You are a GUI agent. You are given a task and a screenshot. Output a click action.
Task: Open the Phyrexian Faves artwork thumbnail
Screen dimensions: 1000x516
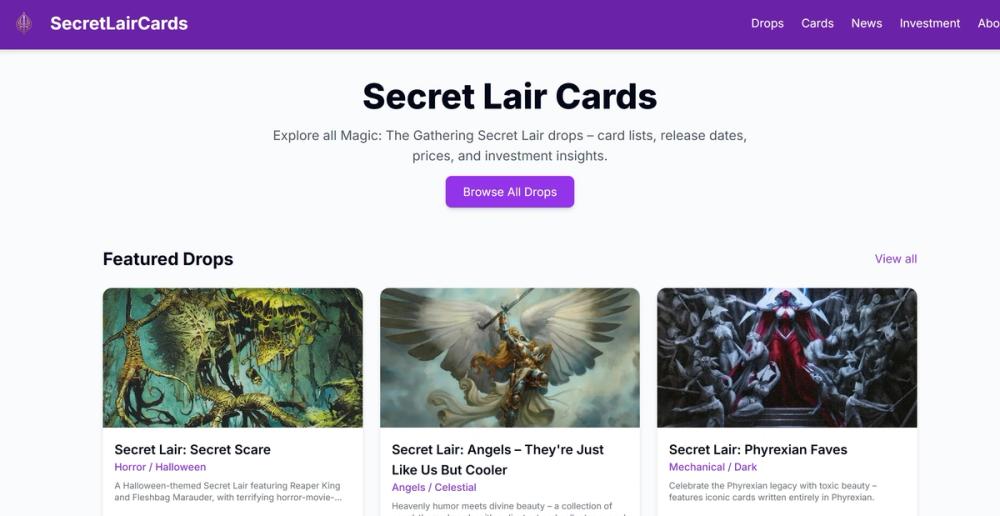(x=787, y=358)
